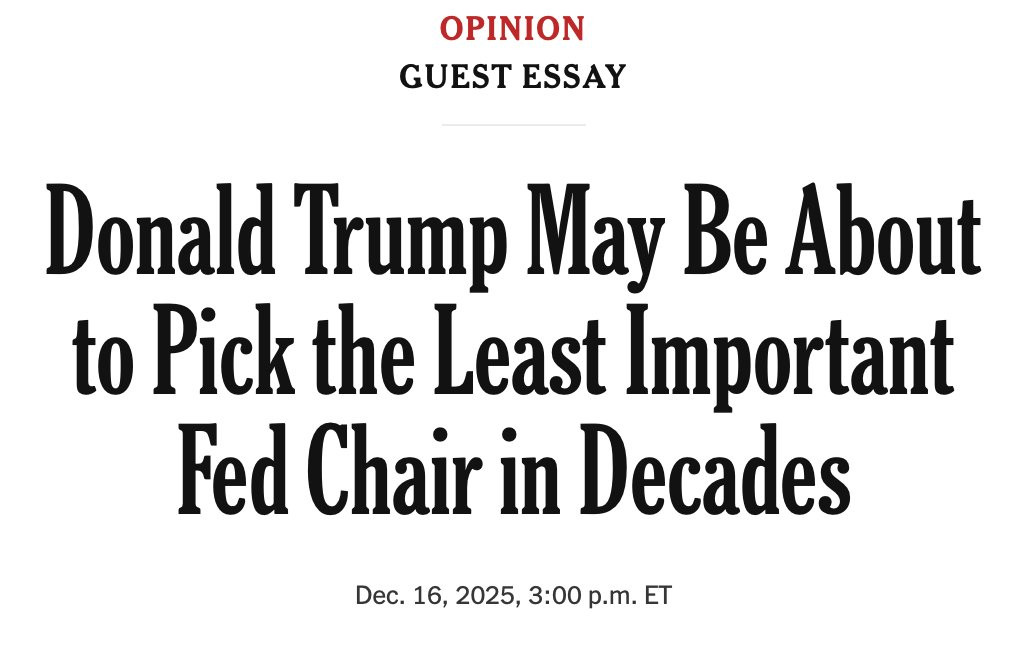The width and height of the screenshot is (1028, 646).
Task: Click the word "to" starting the second headline line
Action: (x=104, y=358)
